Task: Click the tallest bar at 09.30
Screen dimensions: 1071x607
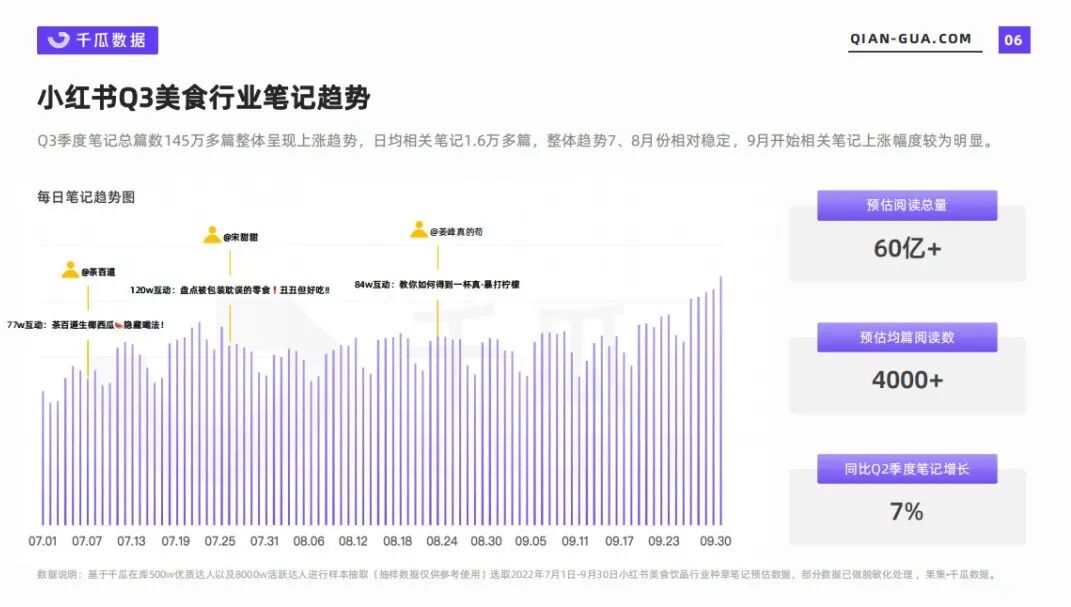Action: (x=721, y=401)
